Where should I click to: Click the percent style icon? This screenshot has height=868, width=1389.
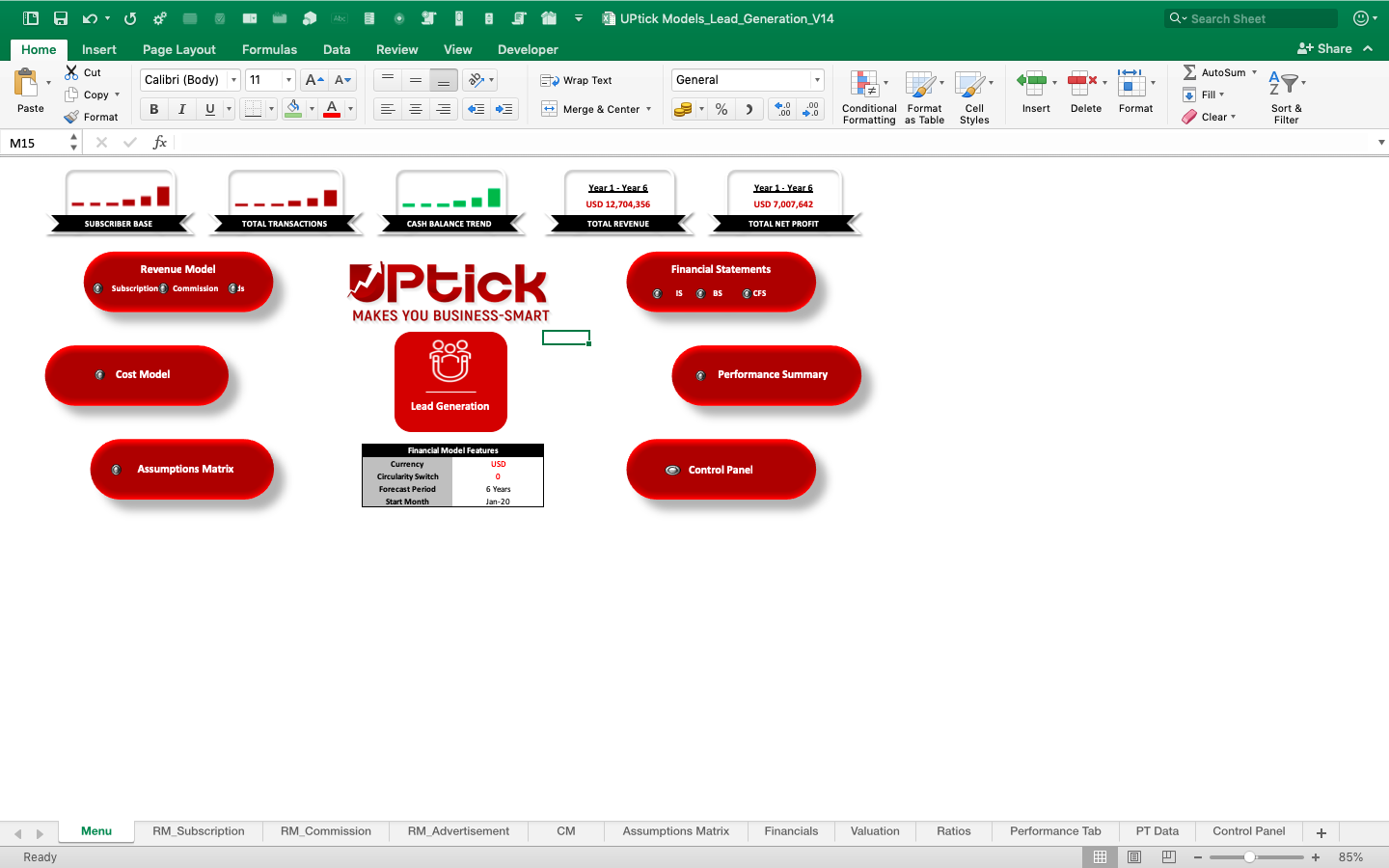pos(722,109)
